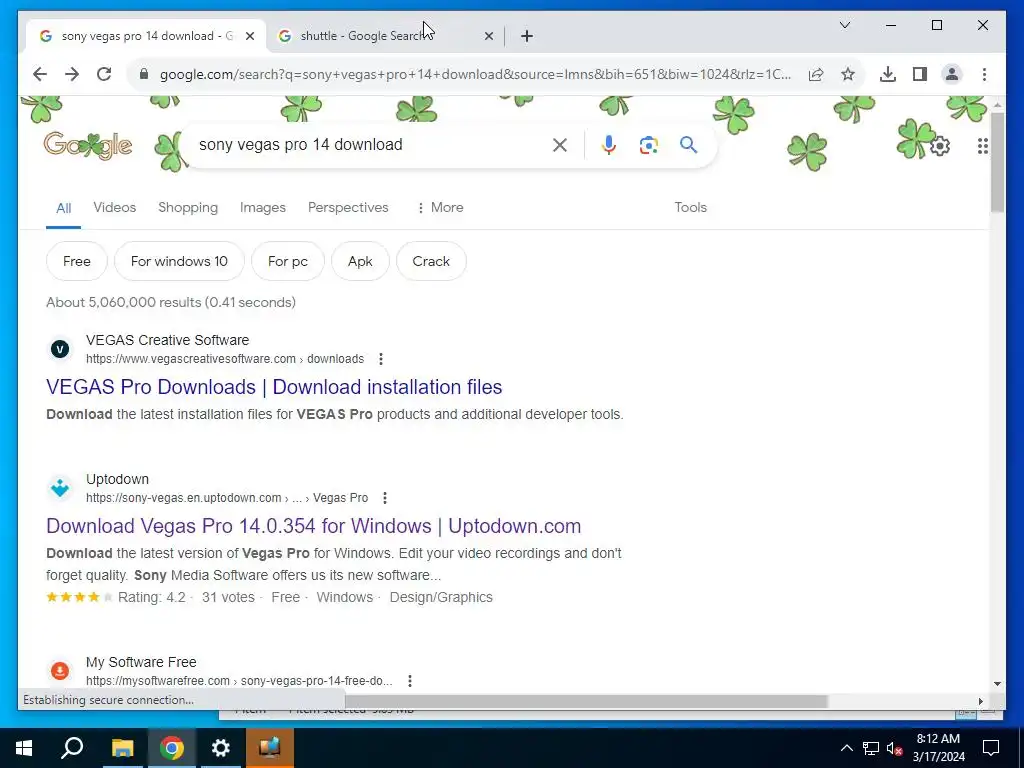The height and width of the screenshot is (768, 1024).
Task: Click the browser forward arrow
Action: [x=72, y=74]
